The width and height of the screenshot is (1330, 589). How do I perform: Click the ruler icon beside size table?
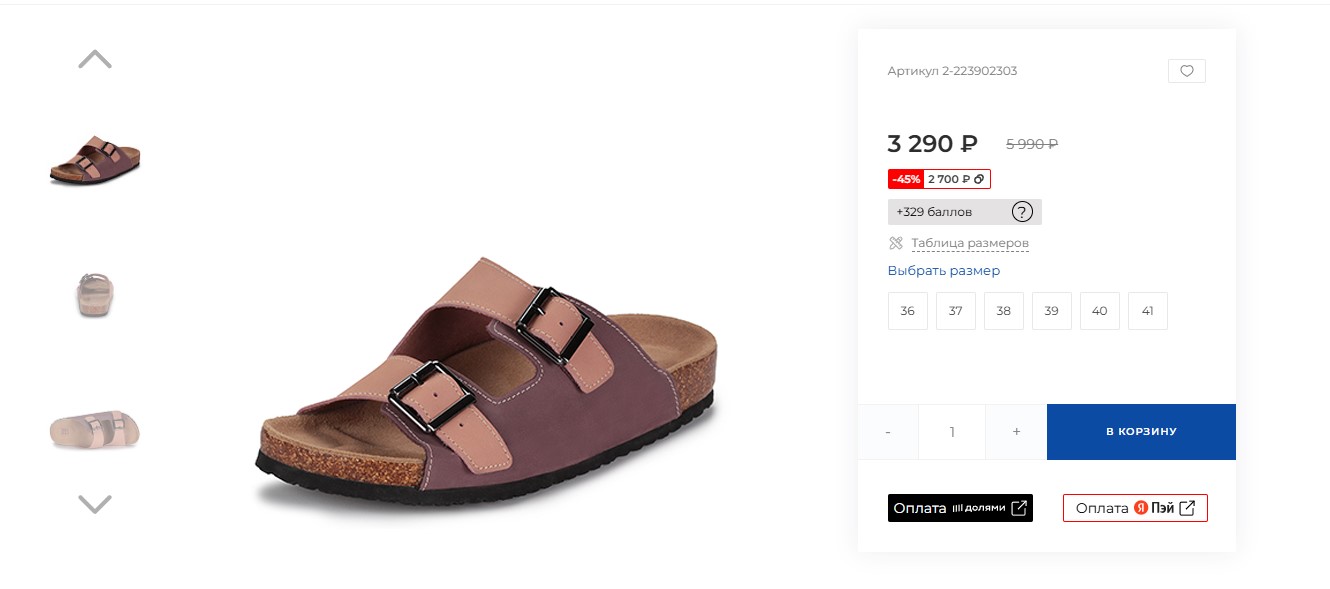pyautogui.click(x=895, y=243)
